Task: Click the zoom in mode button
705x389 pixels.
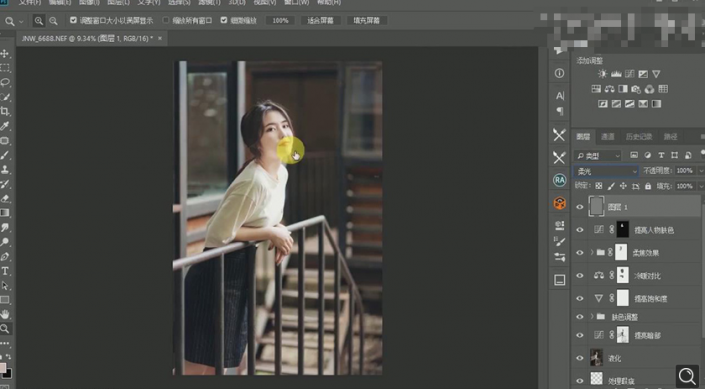Action: [x=39, y=21]
